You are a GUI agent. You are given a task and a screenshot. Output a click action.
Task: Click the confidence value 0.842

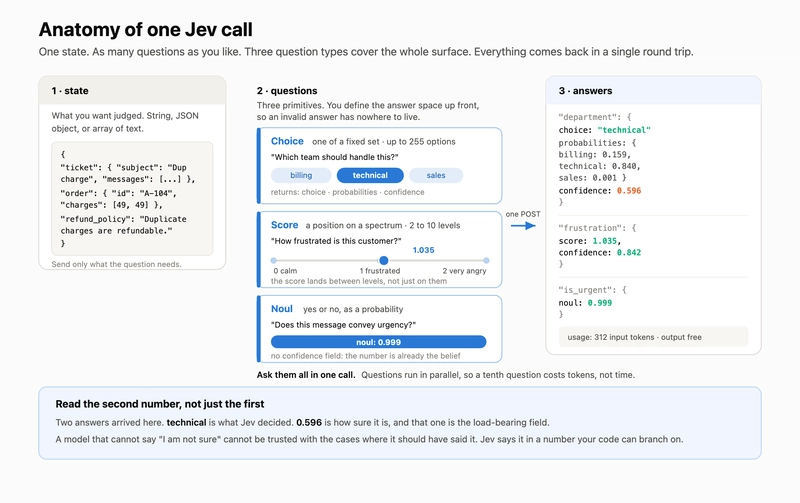pyautogui.click(x=629, y=253)
